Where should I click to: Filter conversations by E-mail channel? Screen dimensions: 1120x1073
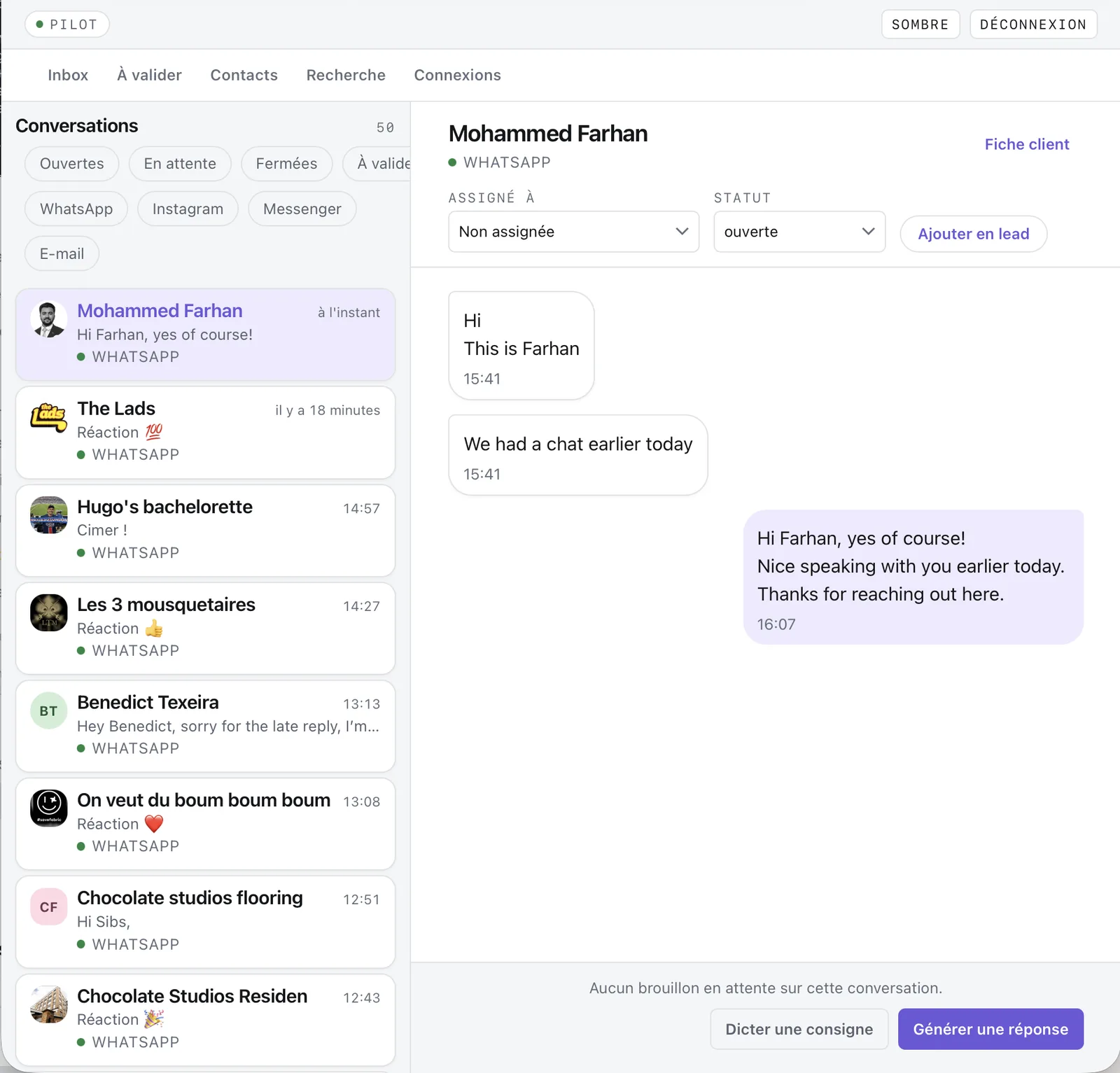tap(62, 253)
